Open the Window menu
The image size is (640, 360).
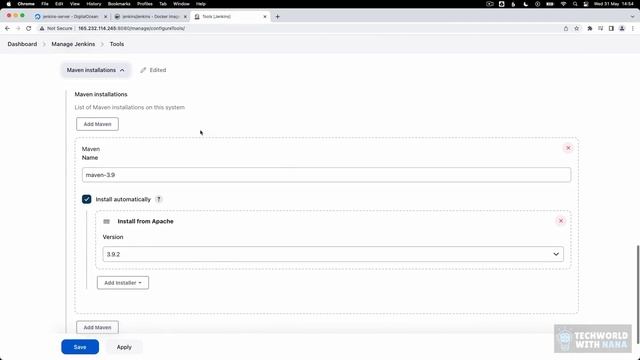tap(181, 4)
